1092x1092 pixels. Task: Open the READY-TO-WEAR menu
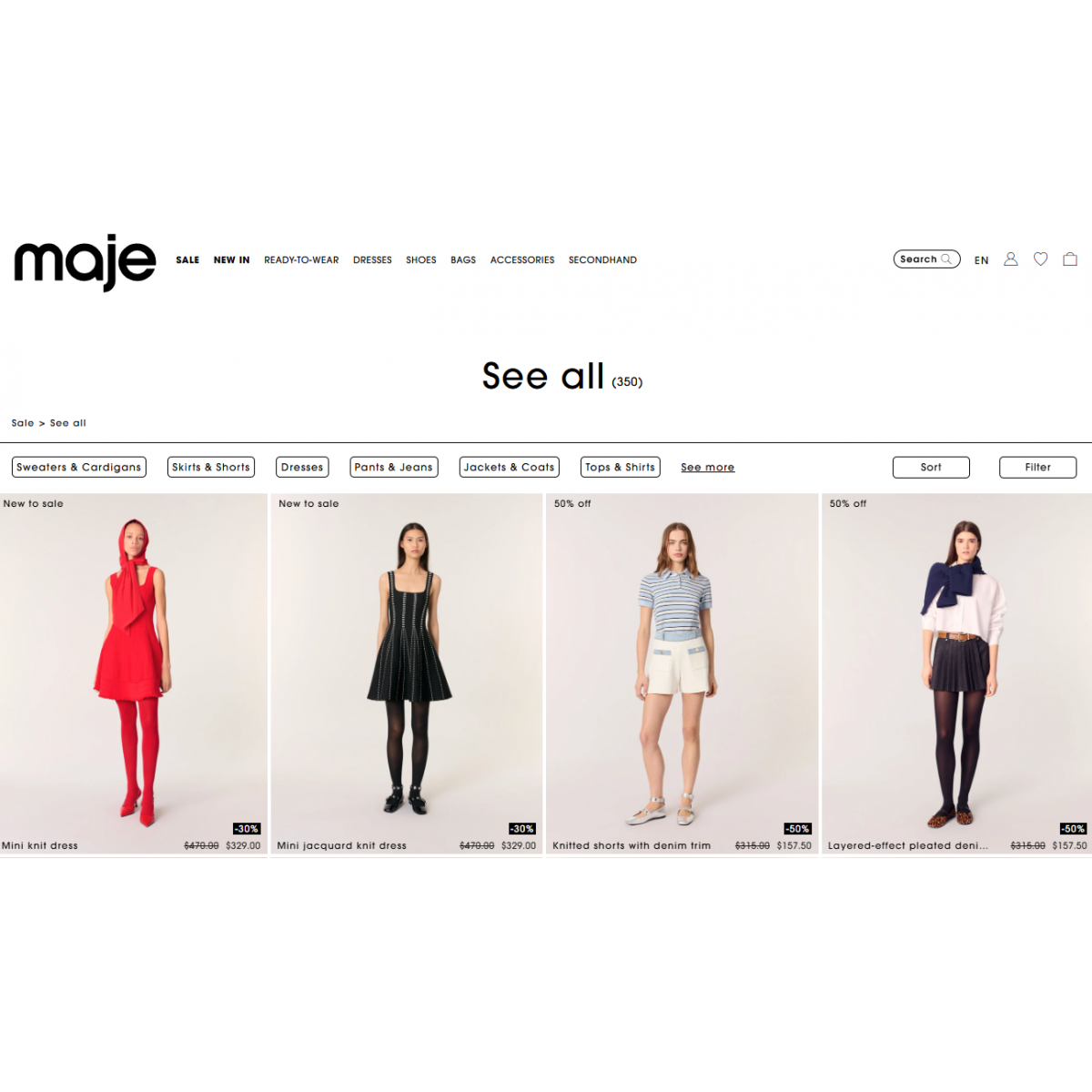tap(301, 260)
